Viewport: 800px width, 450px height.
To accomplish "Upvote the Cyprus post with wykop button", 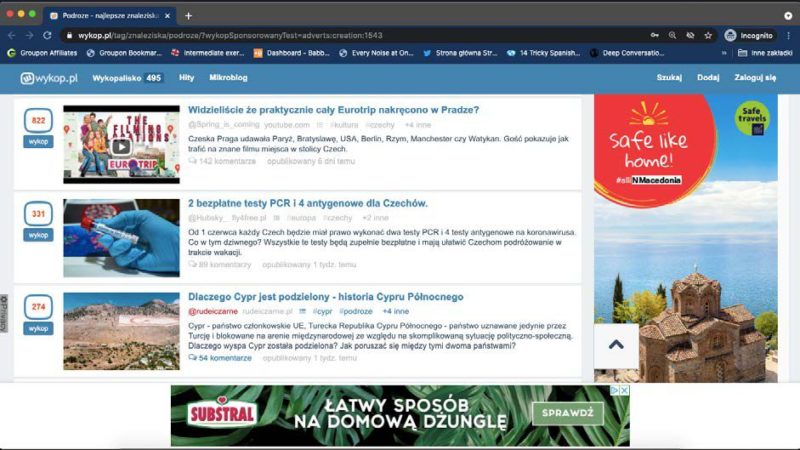I will tap(38, 327).
